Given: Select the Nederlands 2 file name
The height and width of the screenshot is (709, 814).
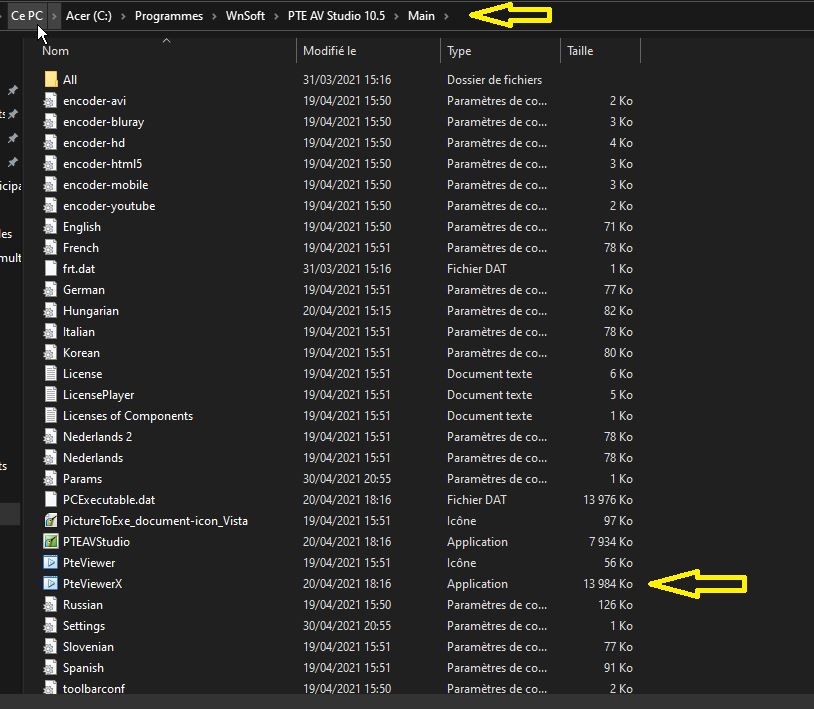Looking at the screenshot, I should tap(98, 437).
